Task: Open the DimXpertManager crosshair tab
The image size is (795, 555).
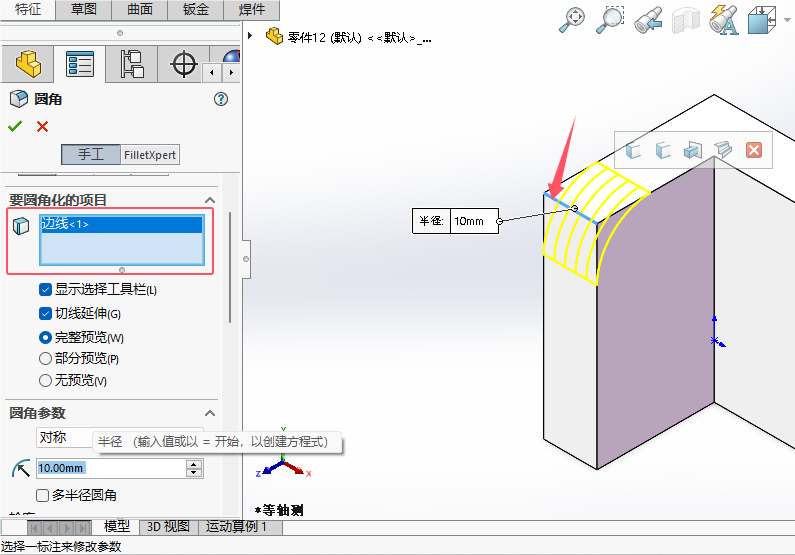Action: (184, 64)
